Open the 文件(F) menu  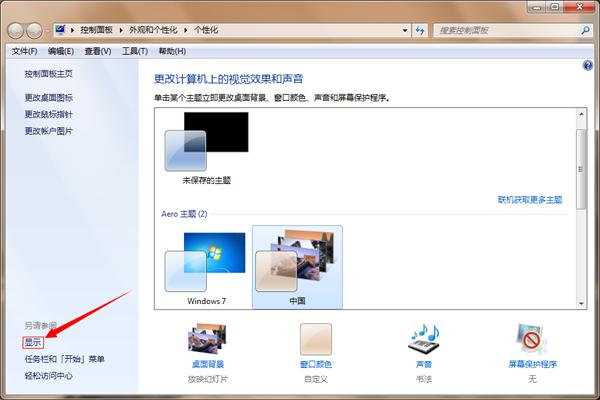coord(24,51)
